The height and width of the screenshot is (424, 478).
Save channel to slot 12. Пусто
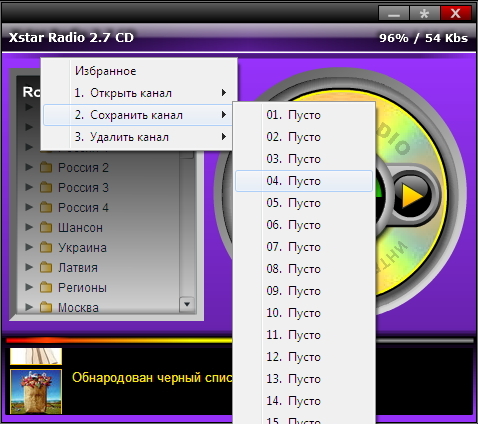[304, 357]
